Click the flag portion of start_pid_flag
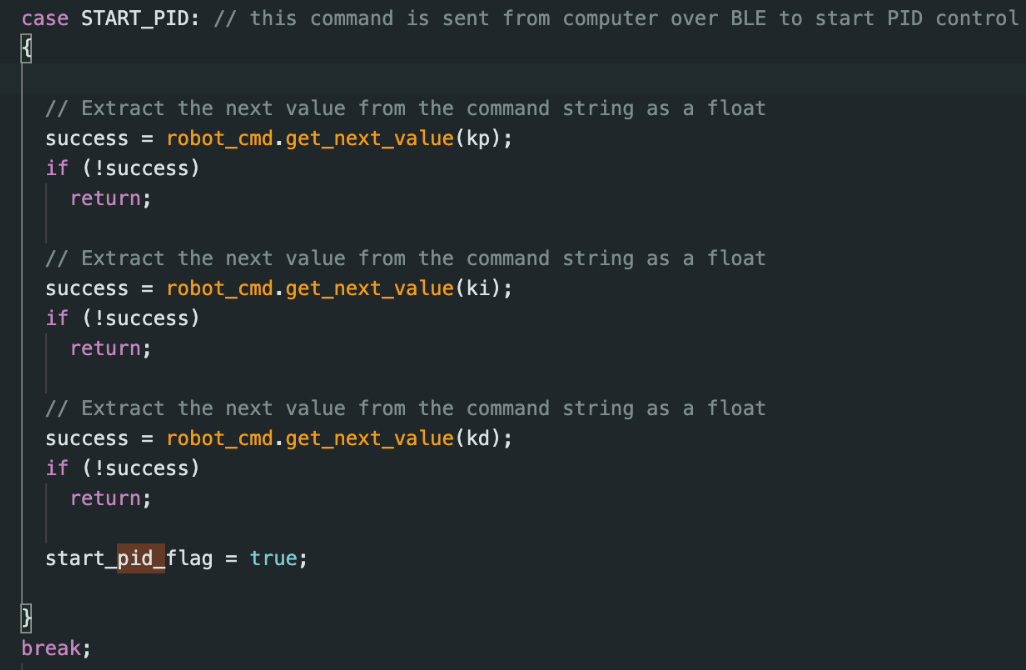 (189, 558)
